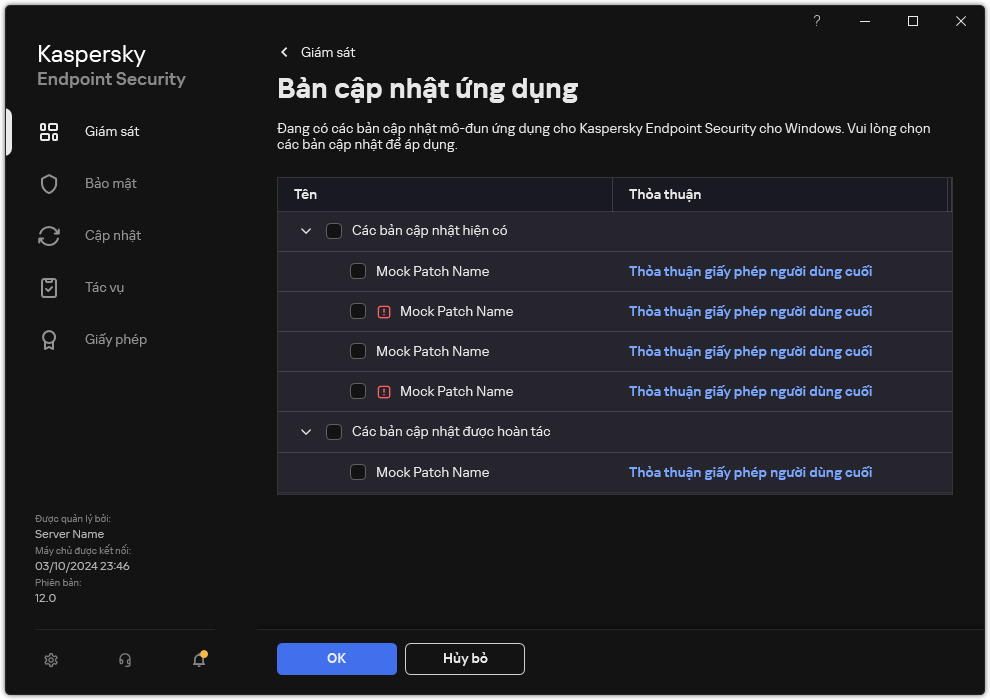Collapse Các bản cập nhật được hoàn tác group

pos(306,431)
